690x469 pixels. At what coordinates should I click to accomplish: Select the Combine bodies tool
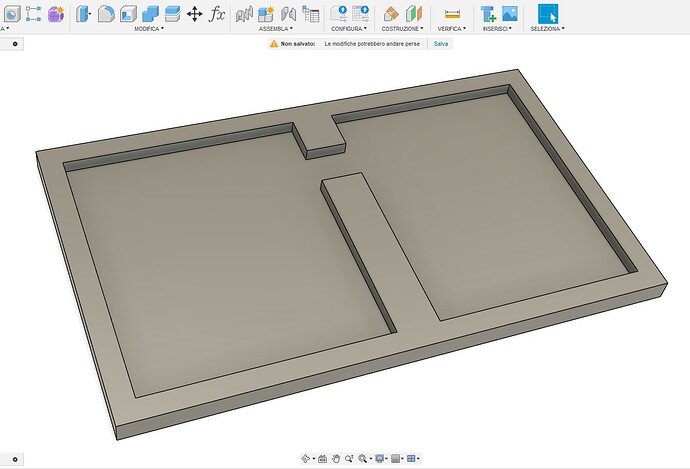(150, 14)
